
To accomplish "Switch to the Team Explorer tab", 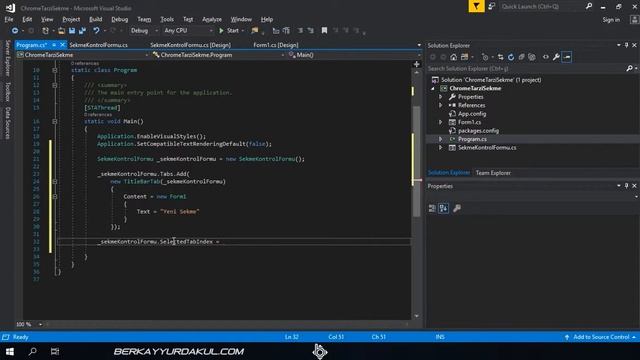I will (x=493, y=173).
